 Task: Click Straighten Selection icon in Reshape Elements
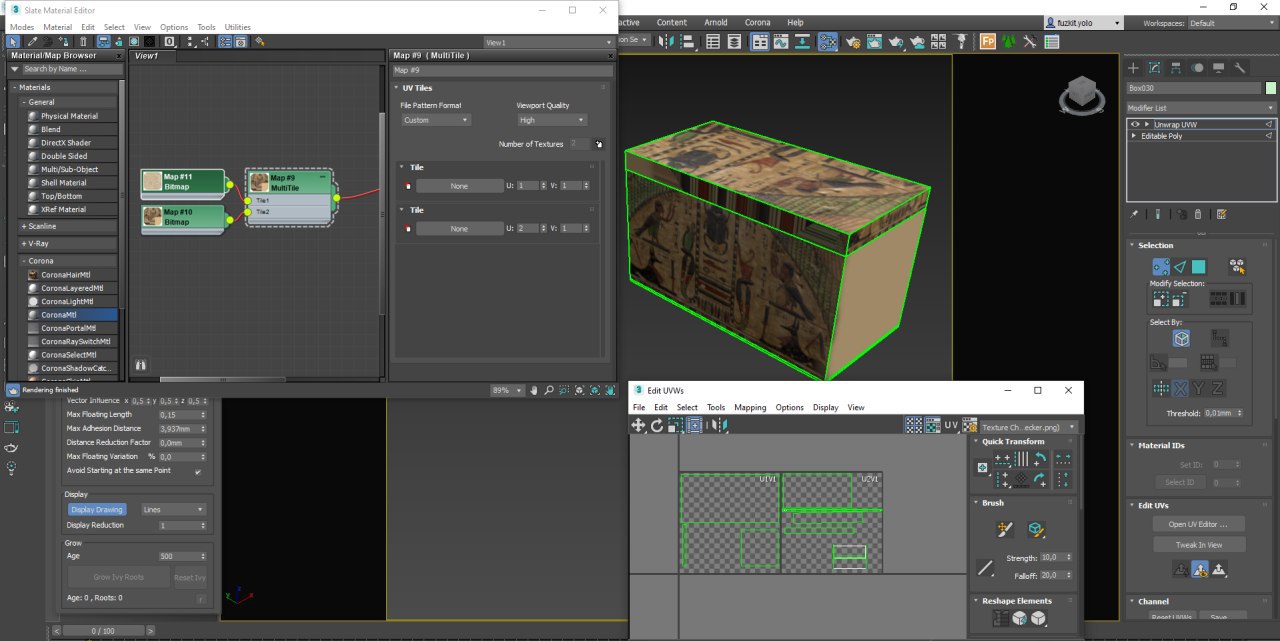pyautogui.click(x=1002, y=619)
